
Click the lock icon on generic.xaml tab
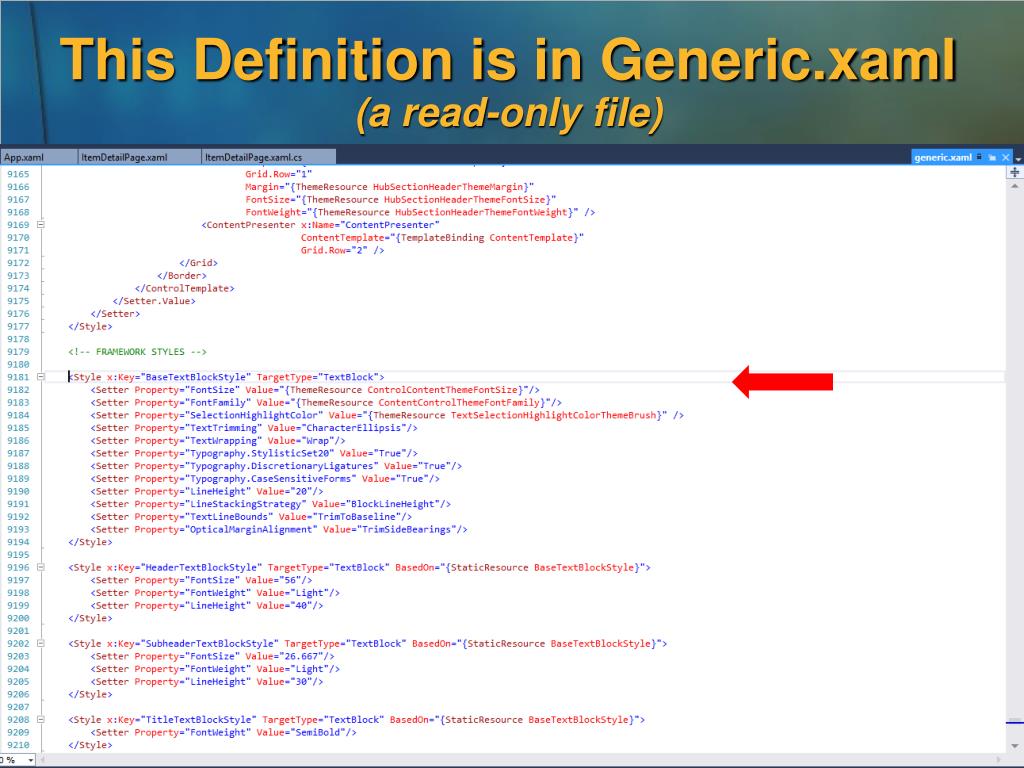[x=980, y=157]
